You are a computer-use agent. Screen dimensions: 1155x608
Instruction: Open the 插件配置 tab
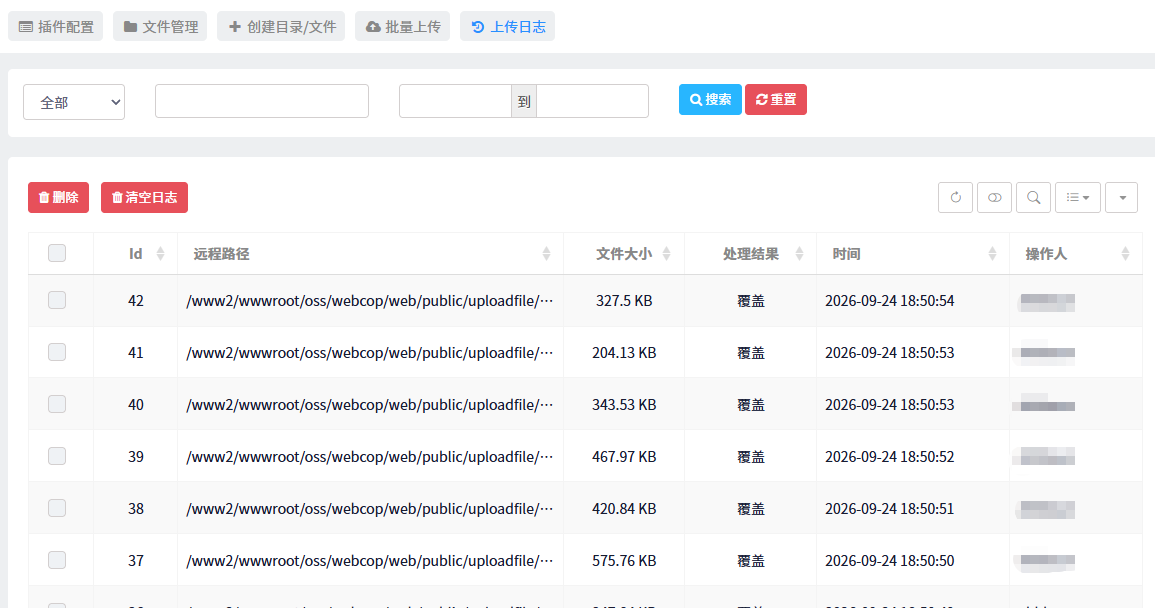[x=55, y=27]
